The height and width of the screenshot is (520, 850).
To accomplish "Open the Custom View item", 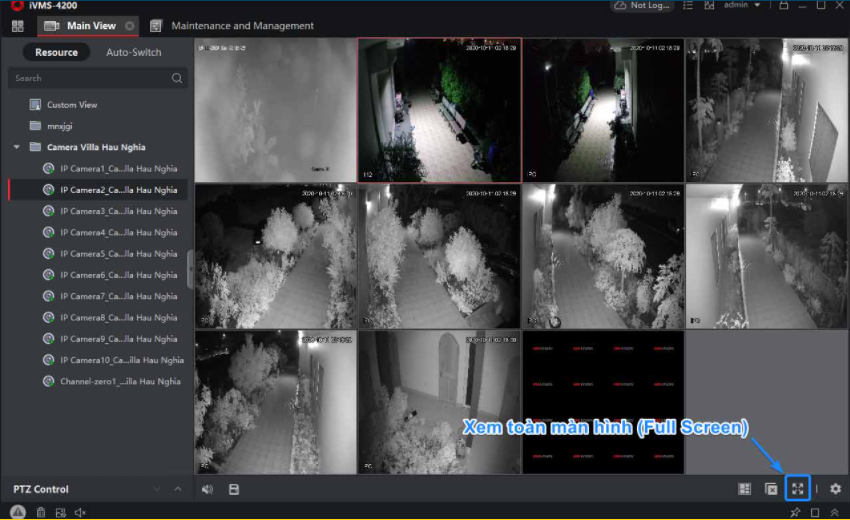I will [x=71, y=105].
